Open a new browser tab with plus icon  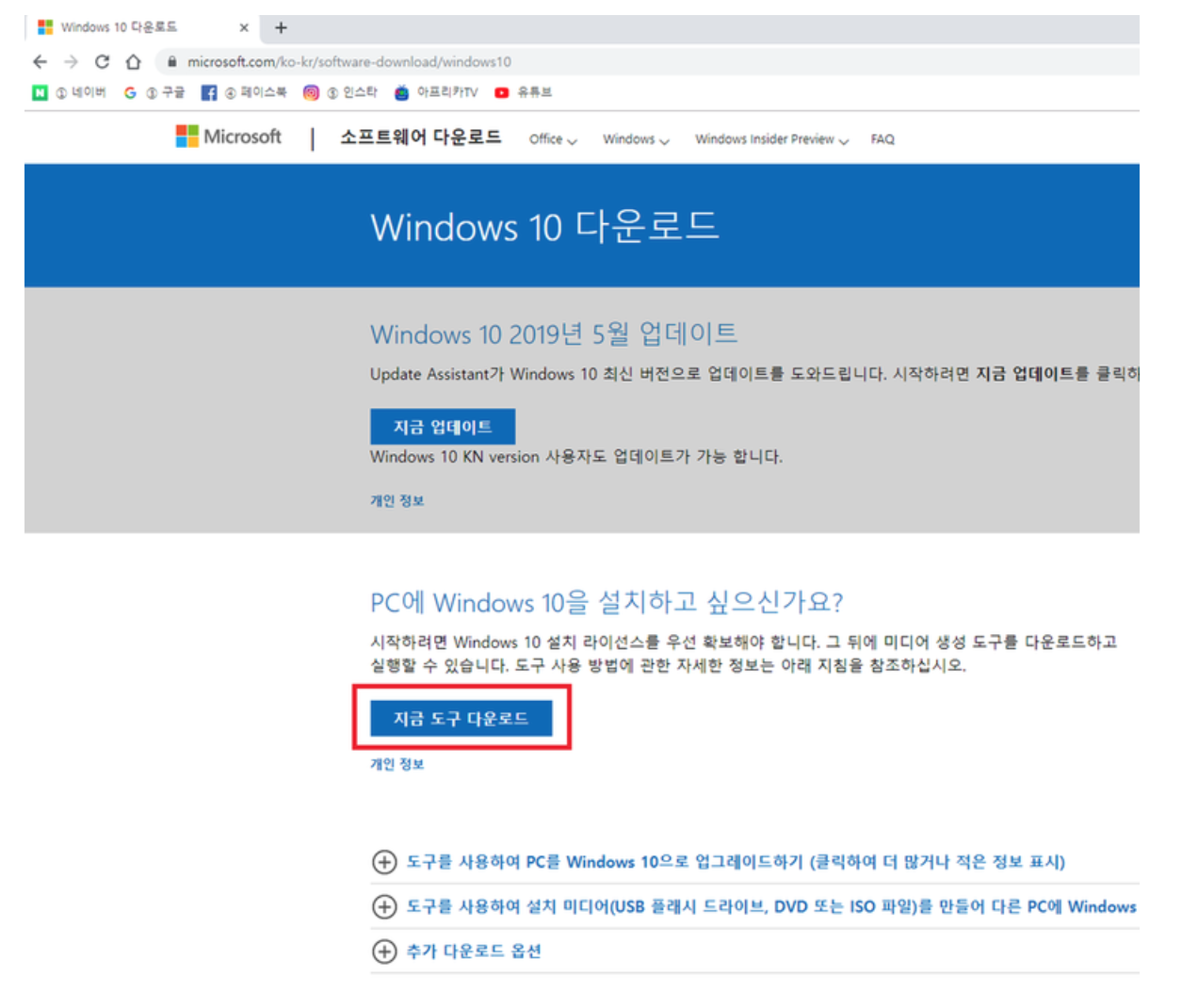coord(281,27)
